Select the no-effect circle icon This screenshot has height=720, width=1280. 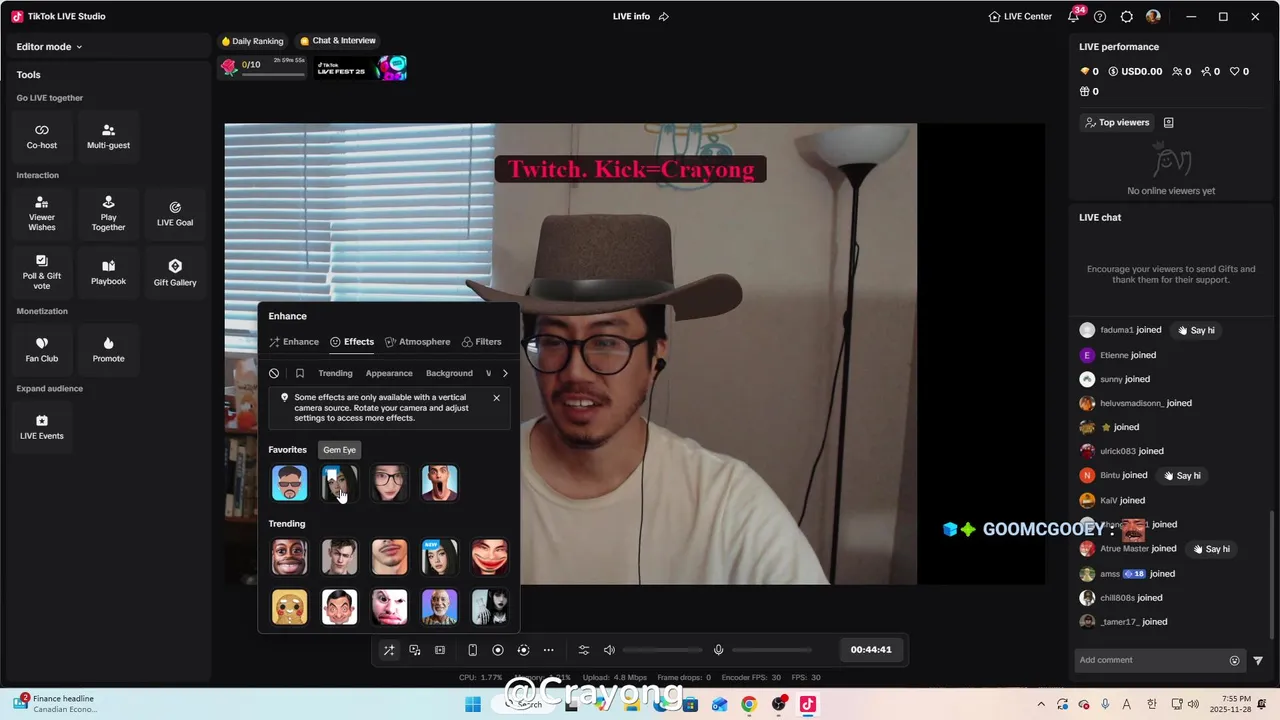pyautogui.click(x=274, y=373)
